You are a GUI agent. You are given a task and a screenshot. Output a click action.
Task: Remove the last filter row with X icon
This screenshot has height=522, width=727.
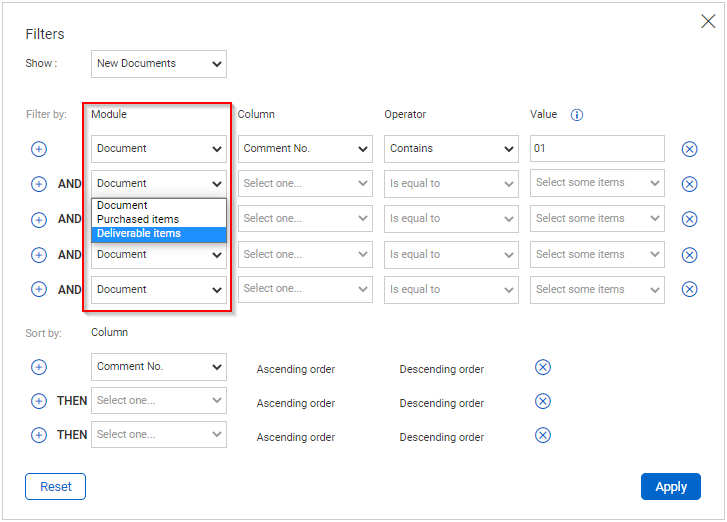pos(689,289)
